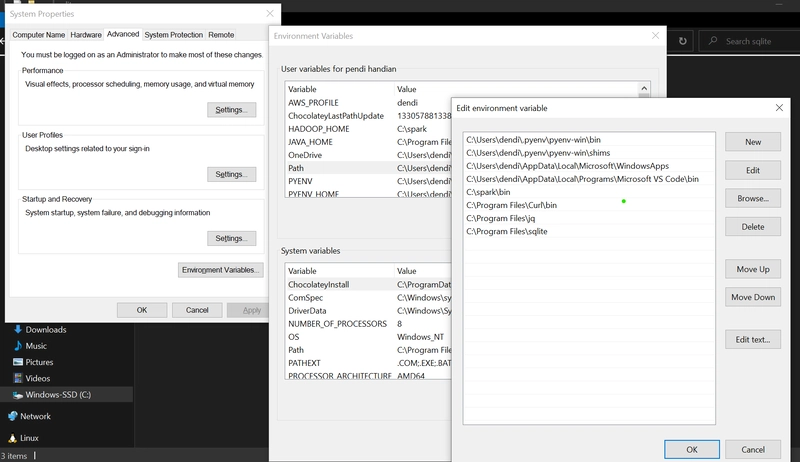Click the Music note icon in sidebar
This screenshot has height=462, width=800.
[18, 346]
